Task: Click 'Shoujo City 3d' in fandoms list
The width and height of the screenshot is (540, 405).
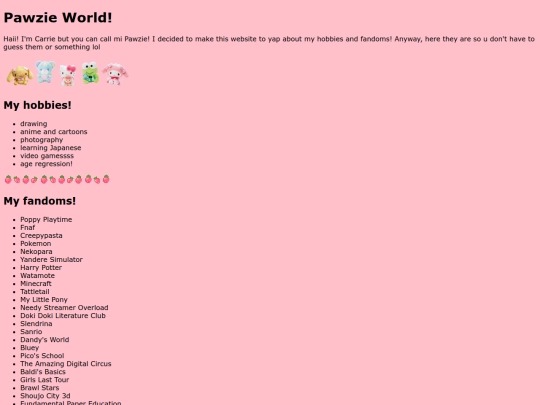Action: click(45, 396)
